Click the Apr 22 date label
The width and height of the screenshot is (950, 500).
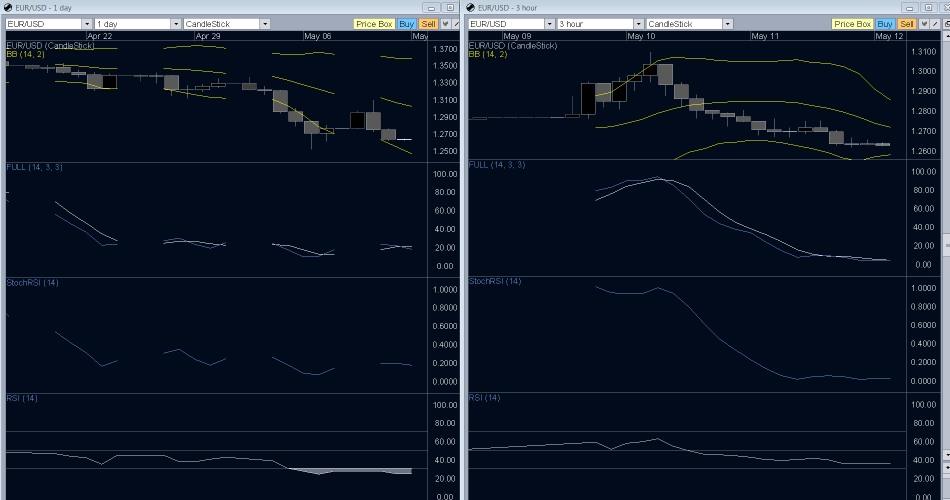pos(99,36)
